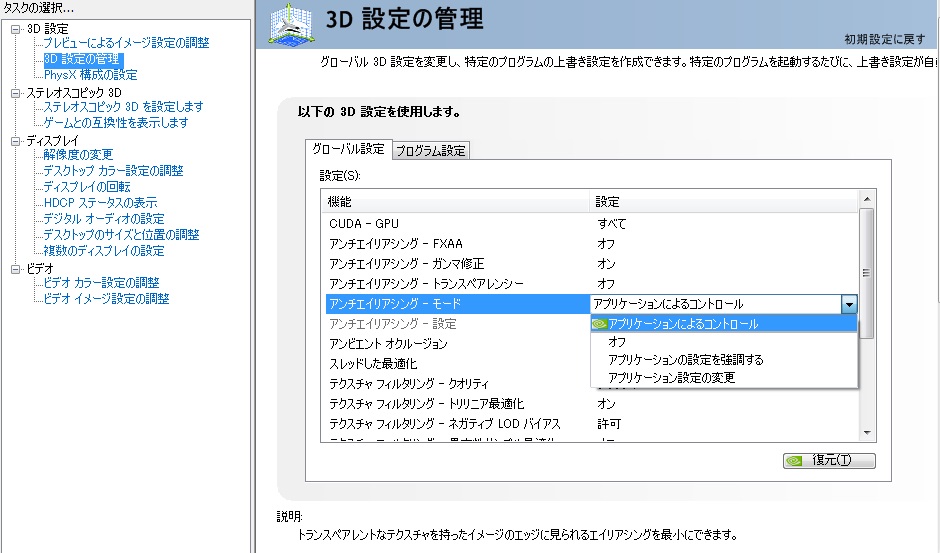The height and width of the screenshot is (553, 940).
Task: Click オン value in ガンマ修正 row
Action: pos(606,264)
